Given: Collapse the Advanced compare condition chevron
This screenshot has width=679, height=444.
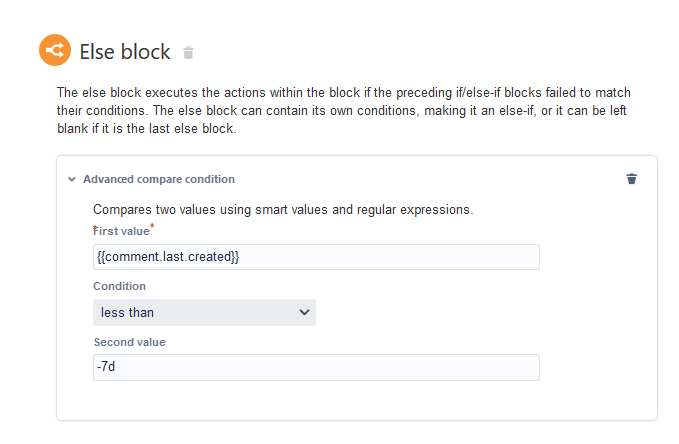Looking at the screenshot, I should [x=72, y=179].
